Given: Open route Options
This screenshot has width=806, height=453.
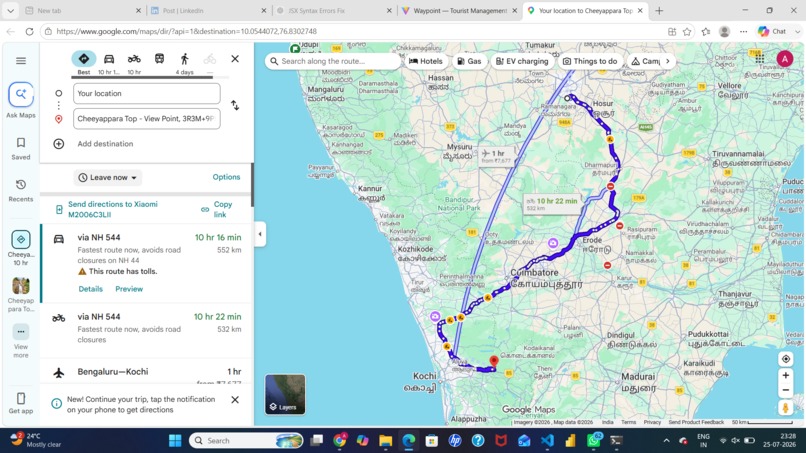Looking at the screenshot, I should click(x=226, y=177).
